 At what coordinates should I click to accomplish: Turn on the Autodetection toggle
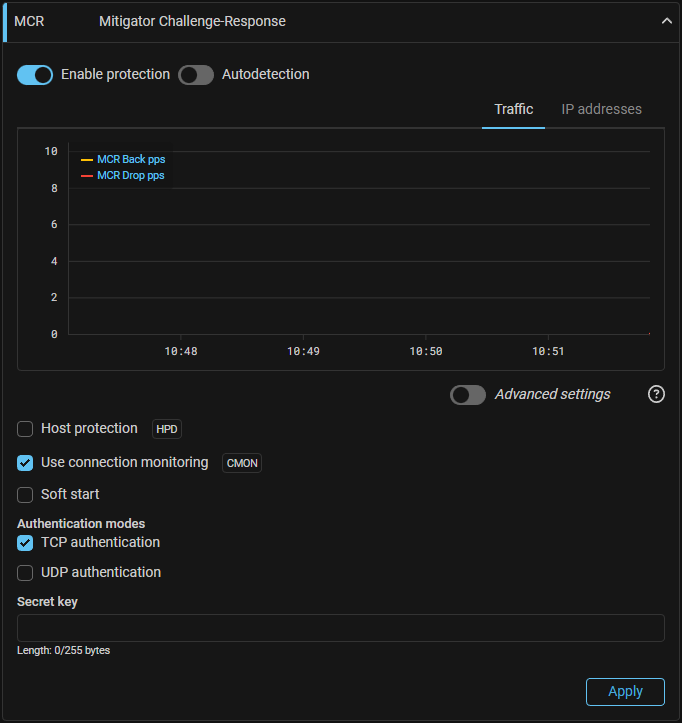pos(196,75)
